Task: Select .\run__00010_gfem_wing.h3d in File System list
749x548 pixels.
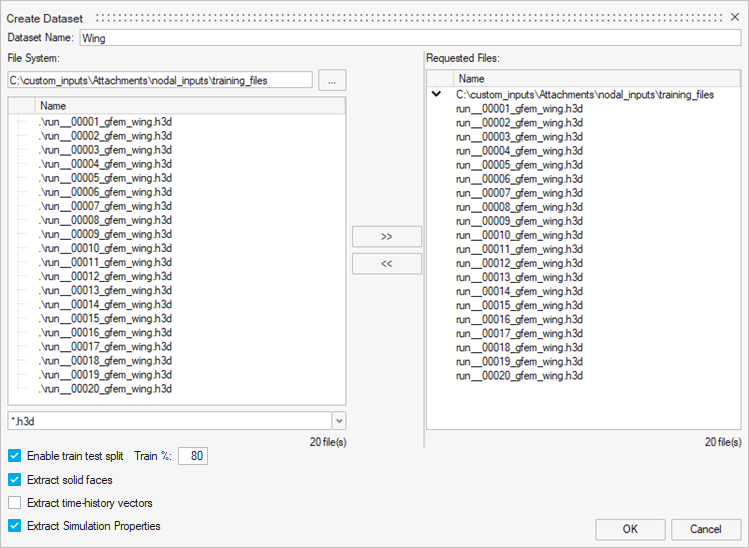Action: pos(105,248)
